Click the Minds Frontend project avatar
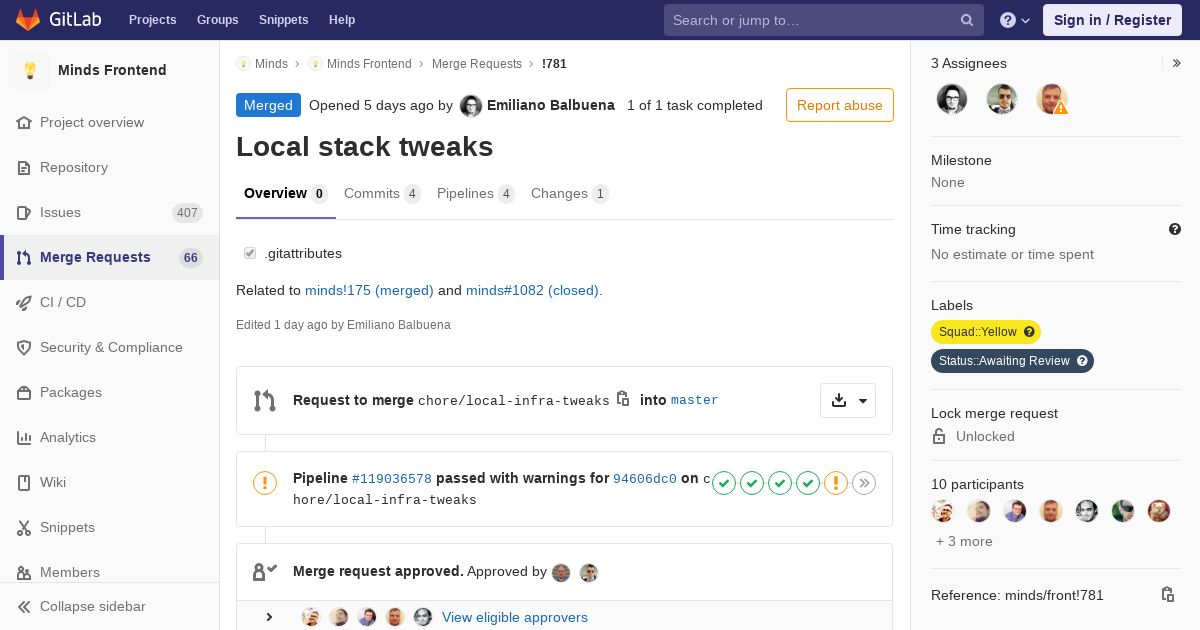 coord(30,70)
